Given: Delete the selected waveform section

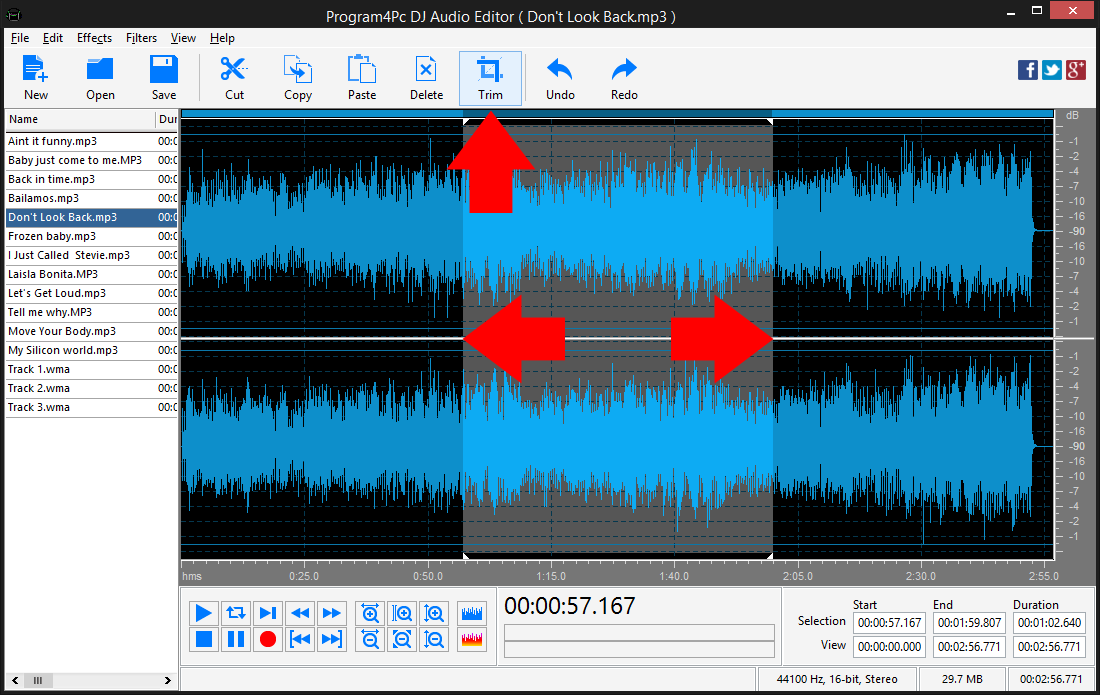Looking at the screenshot, I should tap(426, 77).
